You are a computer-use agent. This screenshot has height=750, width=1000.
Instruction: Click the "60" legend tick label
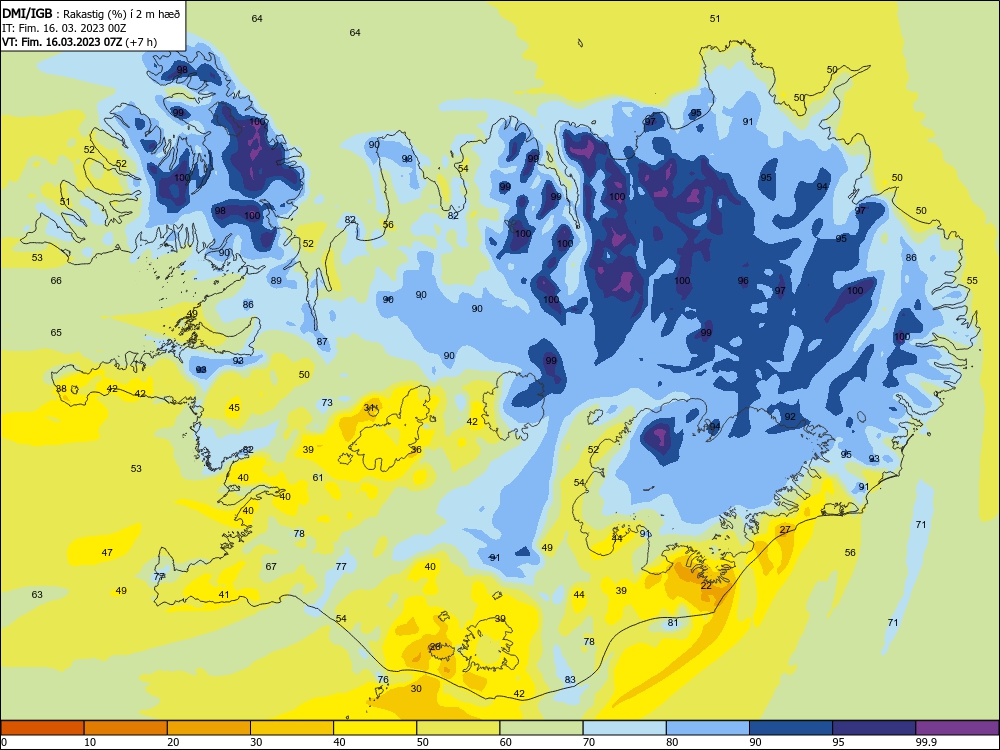(x=506, y=742)
